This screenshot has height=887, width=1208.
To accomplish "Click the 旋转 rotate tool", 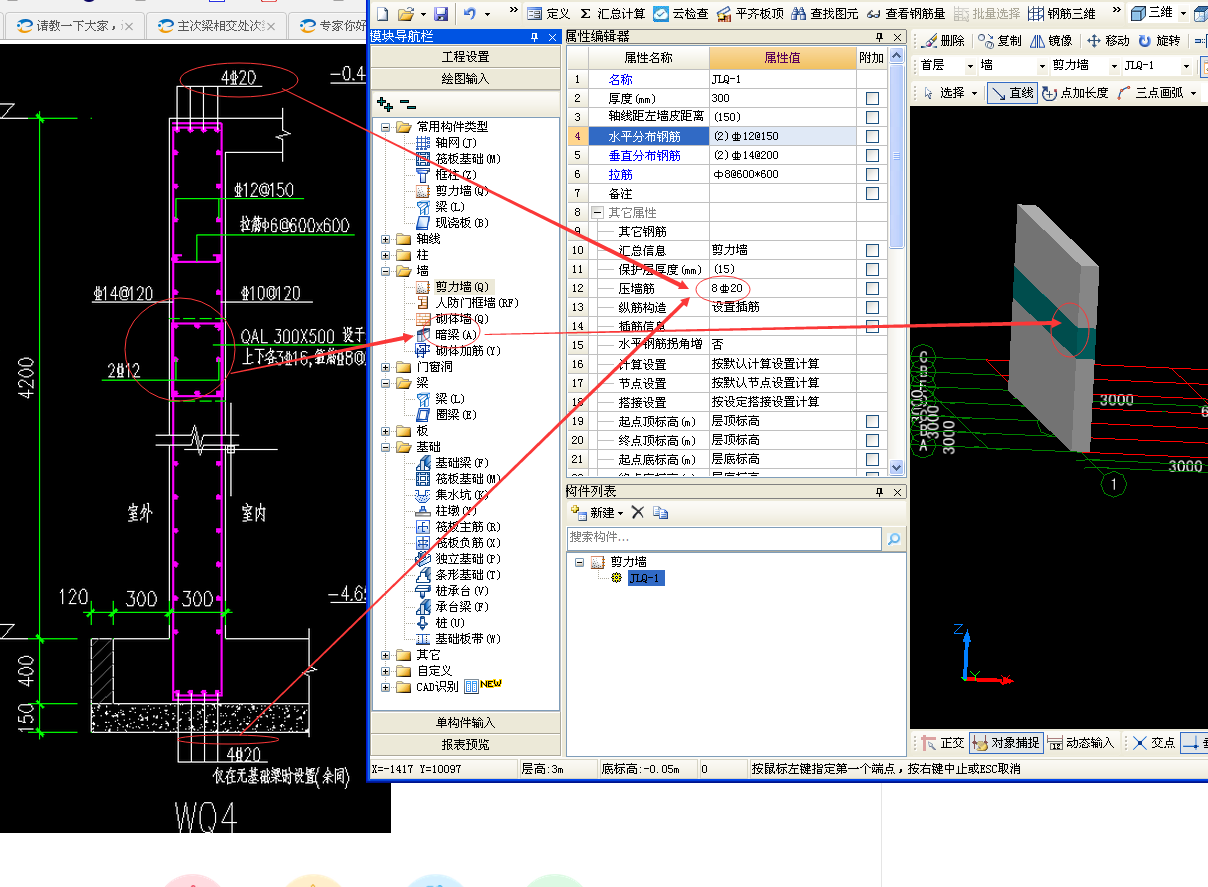I will (1158, 40).
